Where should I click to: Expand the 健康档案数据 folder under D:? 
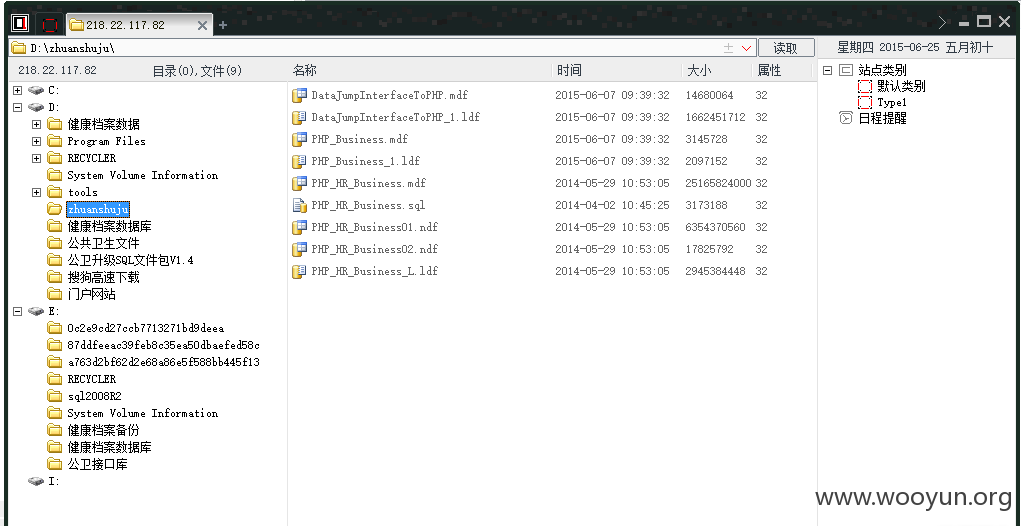click(36, 124)
